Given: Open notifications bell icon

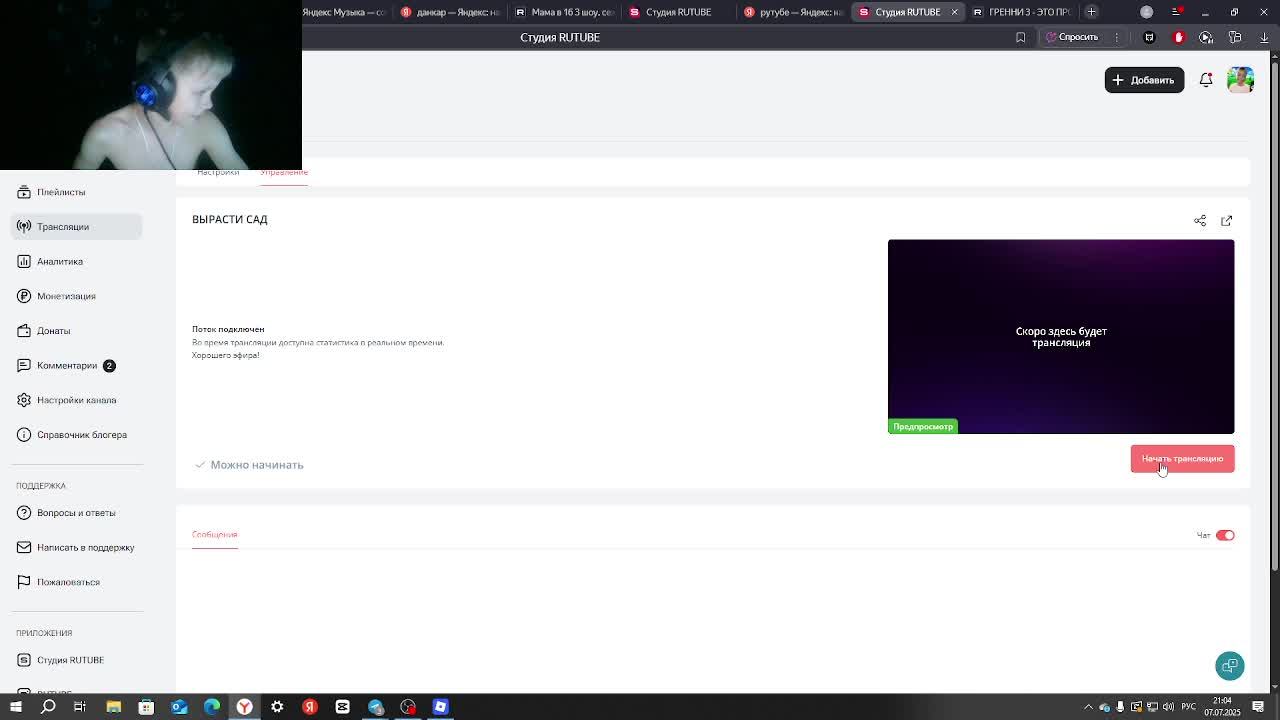Looking at the screenshot, I should (1206, 80).
